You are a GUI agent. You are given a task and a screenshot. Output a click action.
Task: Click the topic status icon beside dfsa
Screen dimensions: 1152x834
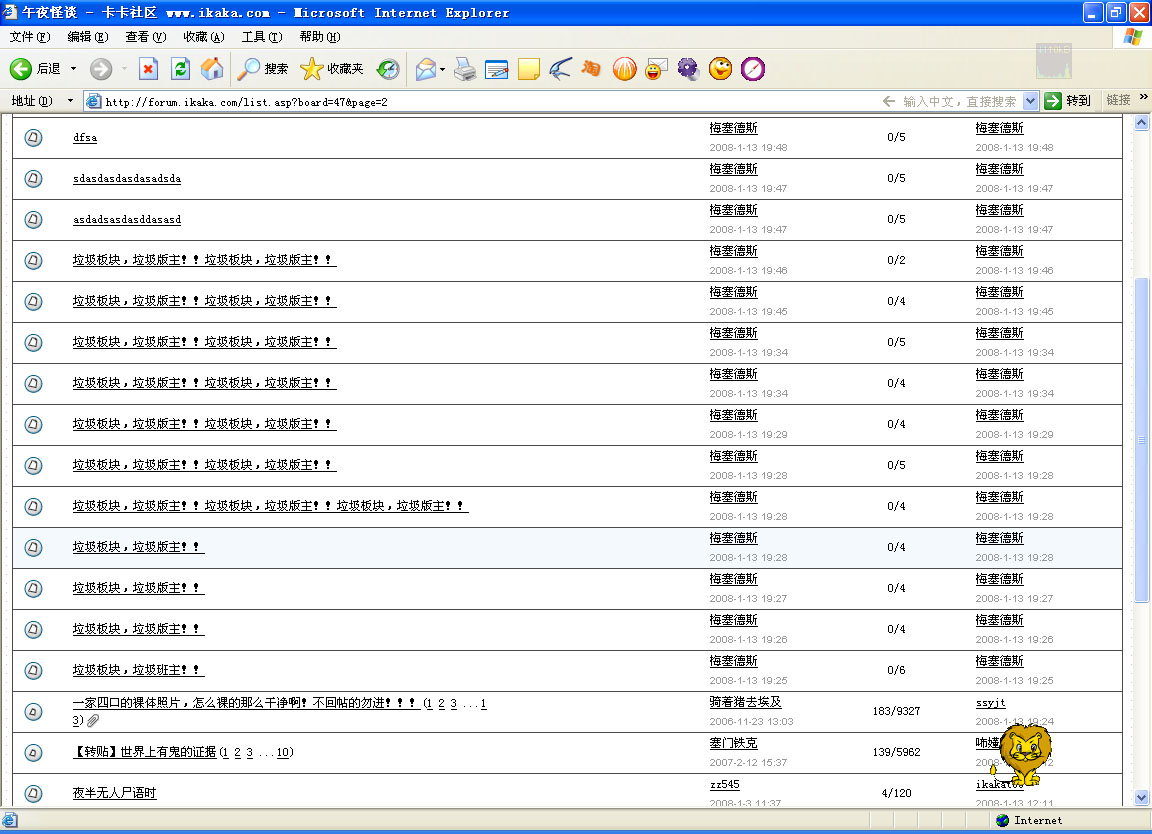[x=33, y=137]
